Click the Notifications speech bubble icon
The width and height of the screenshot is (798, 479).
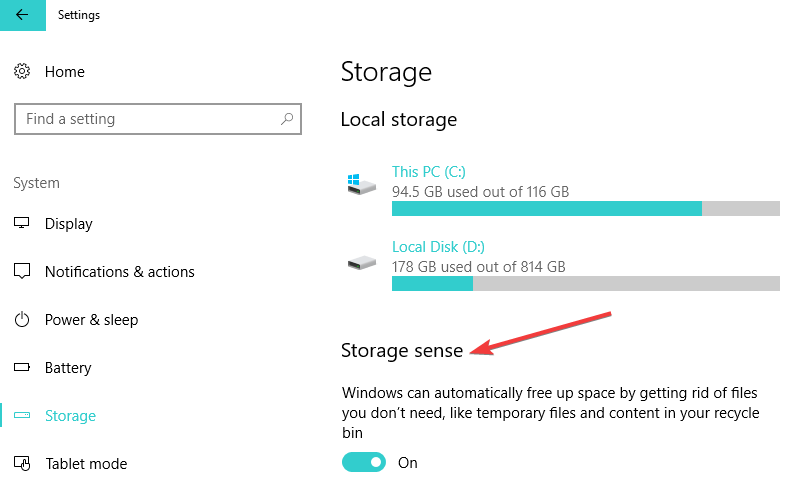pos(22,271)
